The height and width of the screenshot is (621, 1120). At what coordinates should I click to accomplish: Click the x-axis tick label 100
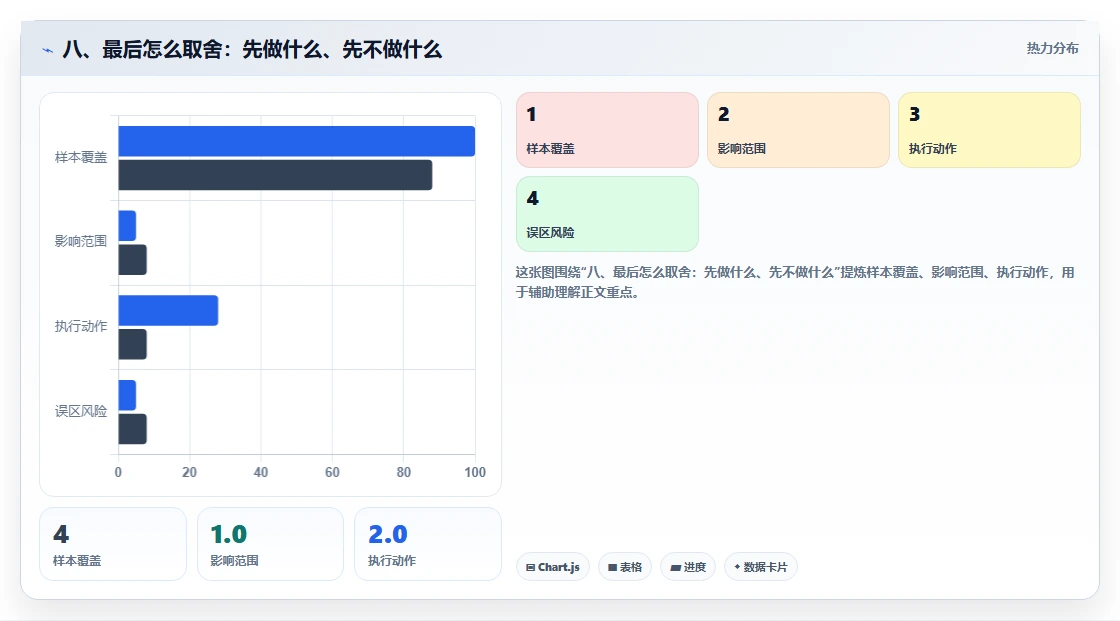click(x=475, y=472)
